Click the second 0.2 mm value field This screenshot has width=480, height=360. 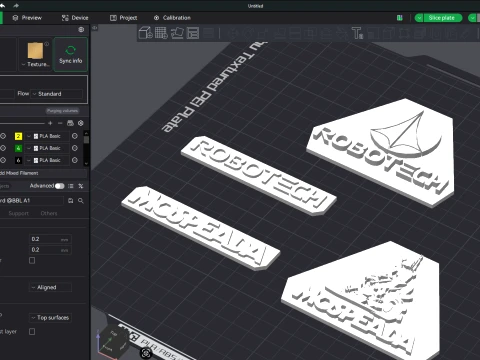pyautogui.click(x=50, y=250)
